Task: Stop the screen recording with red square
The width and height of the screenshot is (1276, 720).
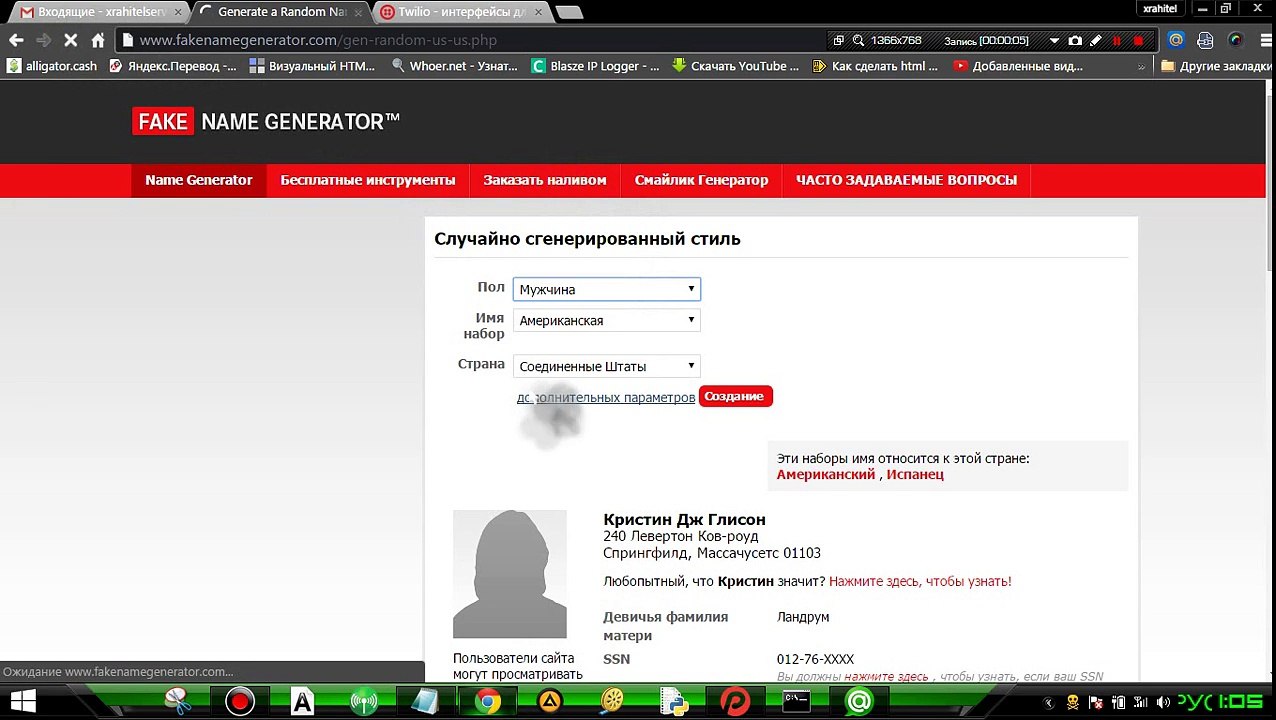Action: (x=1138, y=40)
